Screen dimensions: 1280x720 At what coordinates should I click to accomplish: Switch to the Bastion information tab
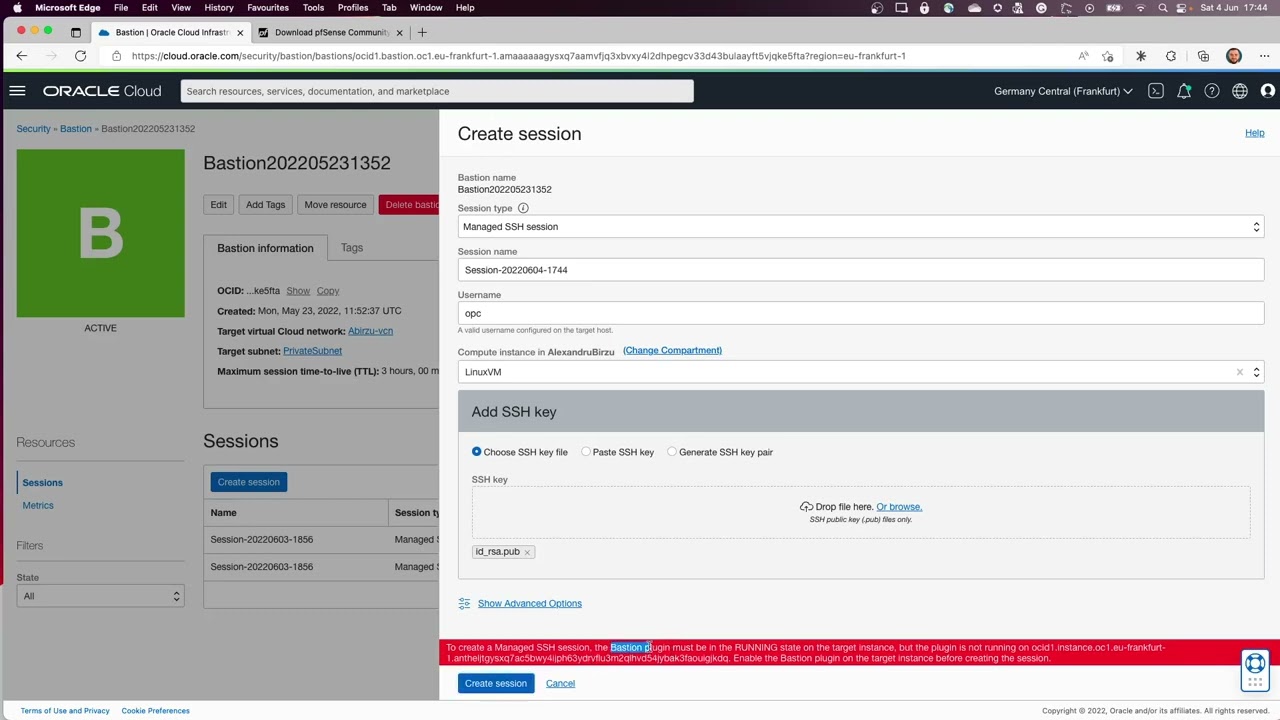tap(265, 248)
